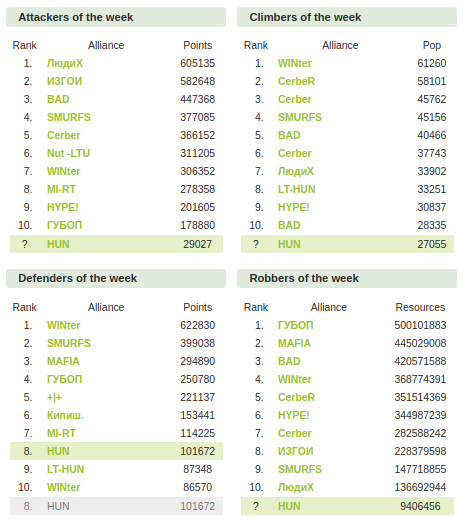Select LT-HUN in Climbers of the week
The width and height of the screenshot is (463, 523).
click(x=297, y=189)
